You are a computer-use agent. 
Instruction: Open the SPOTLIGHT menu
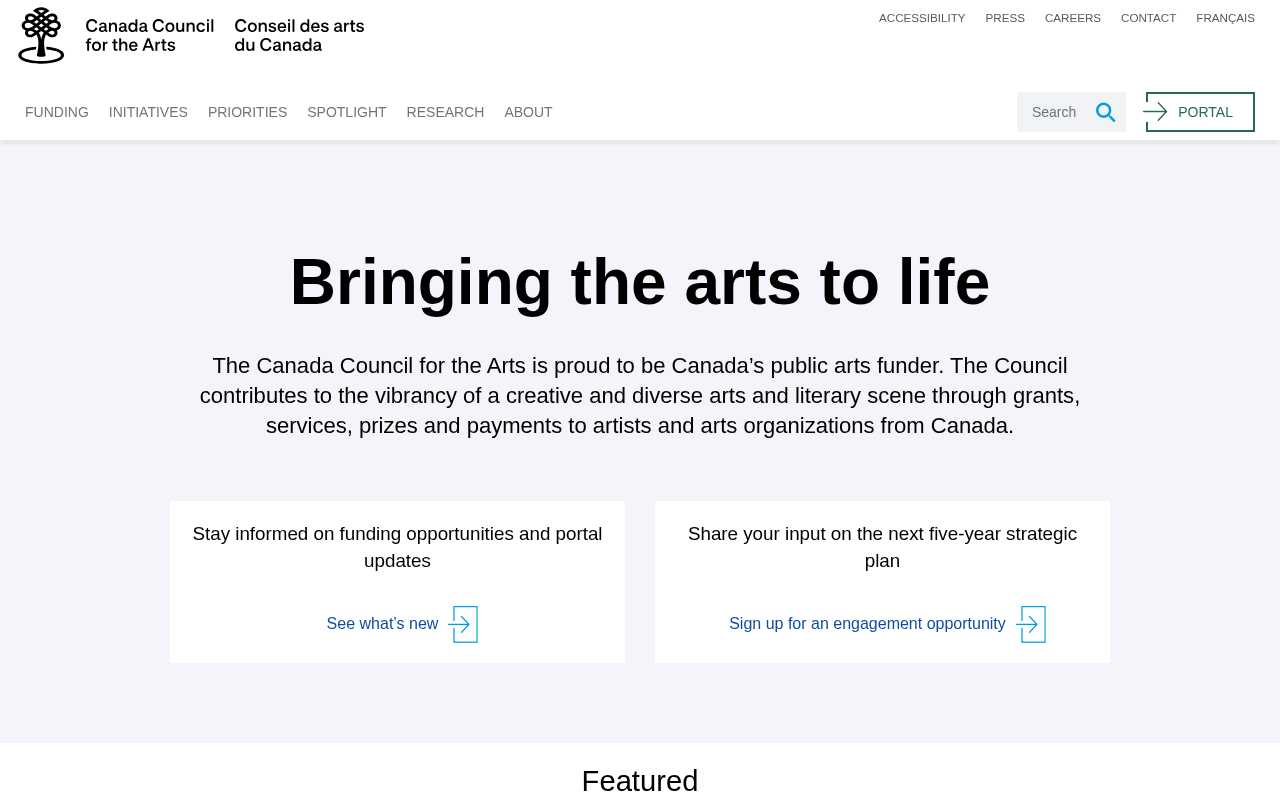click(346, 112)
